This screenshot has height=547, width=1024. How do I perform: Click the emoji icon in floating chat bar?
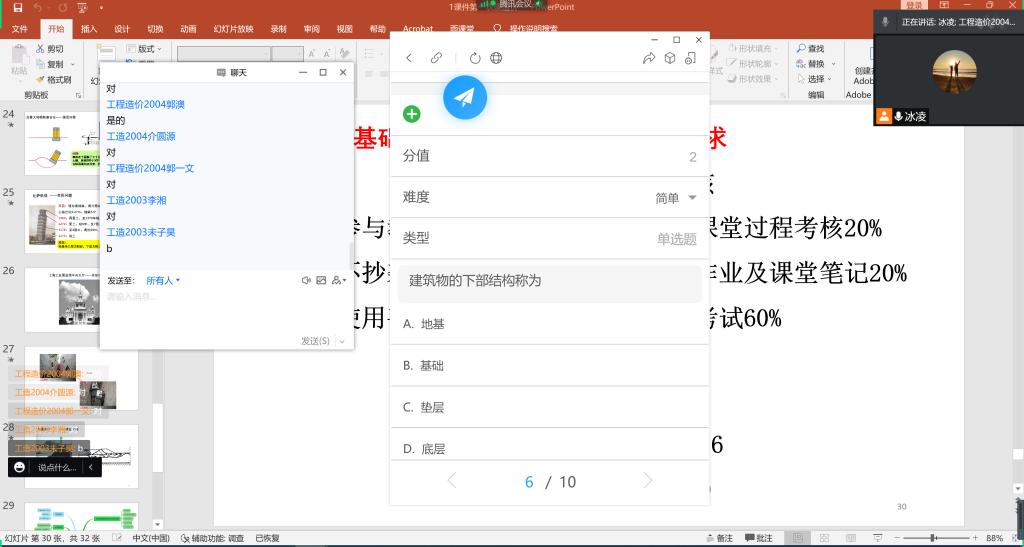(x=20, y=467)
